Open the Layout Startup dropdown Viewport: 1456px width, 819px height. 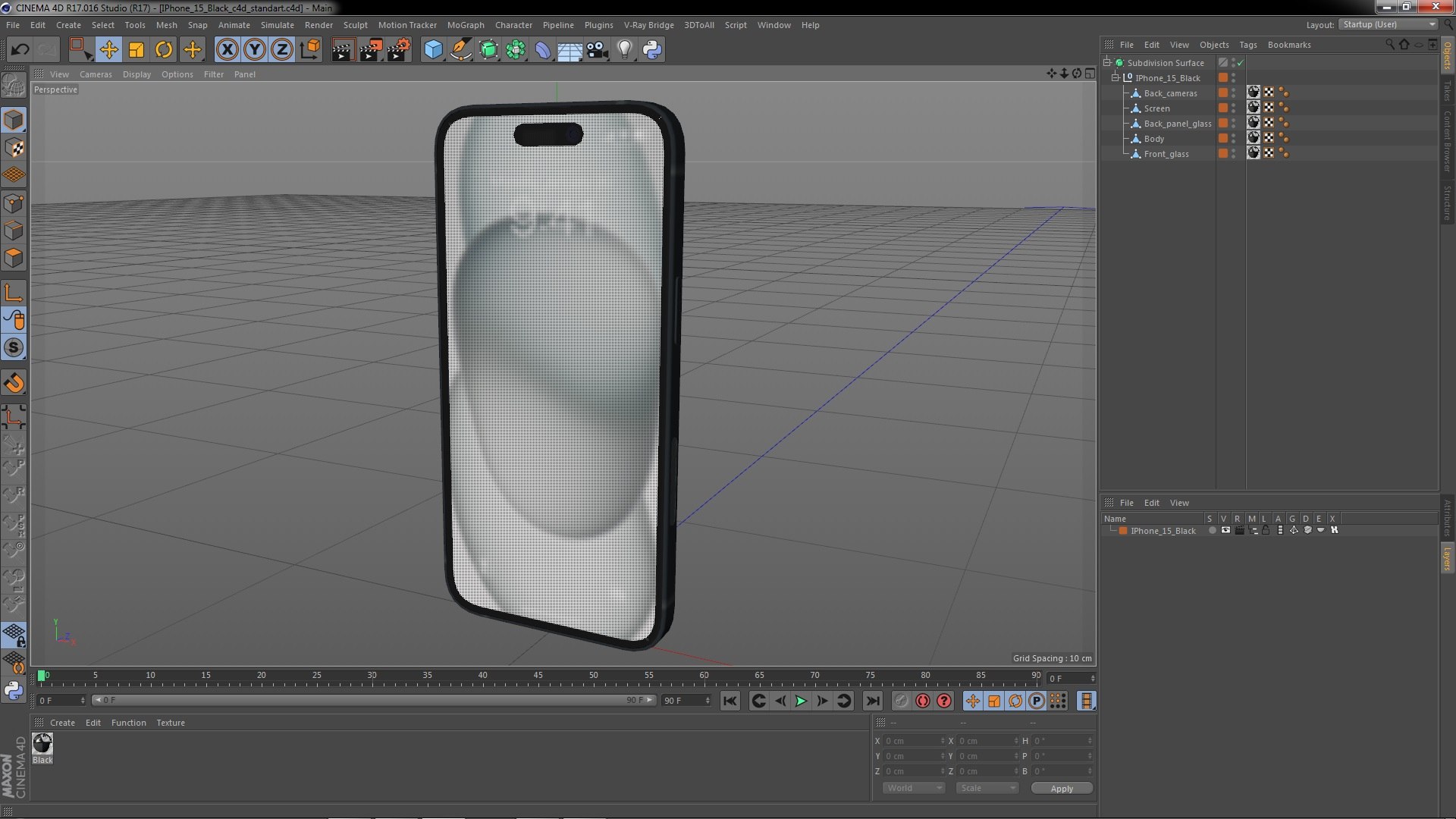pos(1389,25)
